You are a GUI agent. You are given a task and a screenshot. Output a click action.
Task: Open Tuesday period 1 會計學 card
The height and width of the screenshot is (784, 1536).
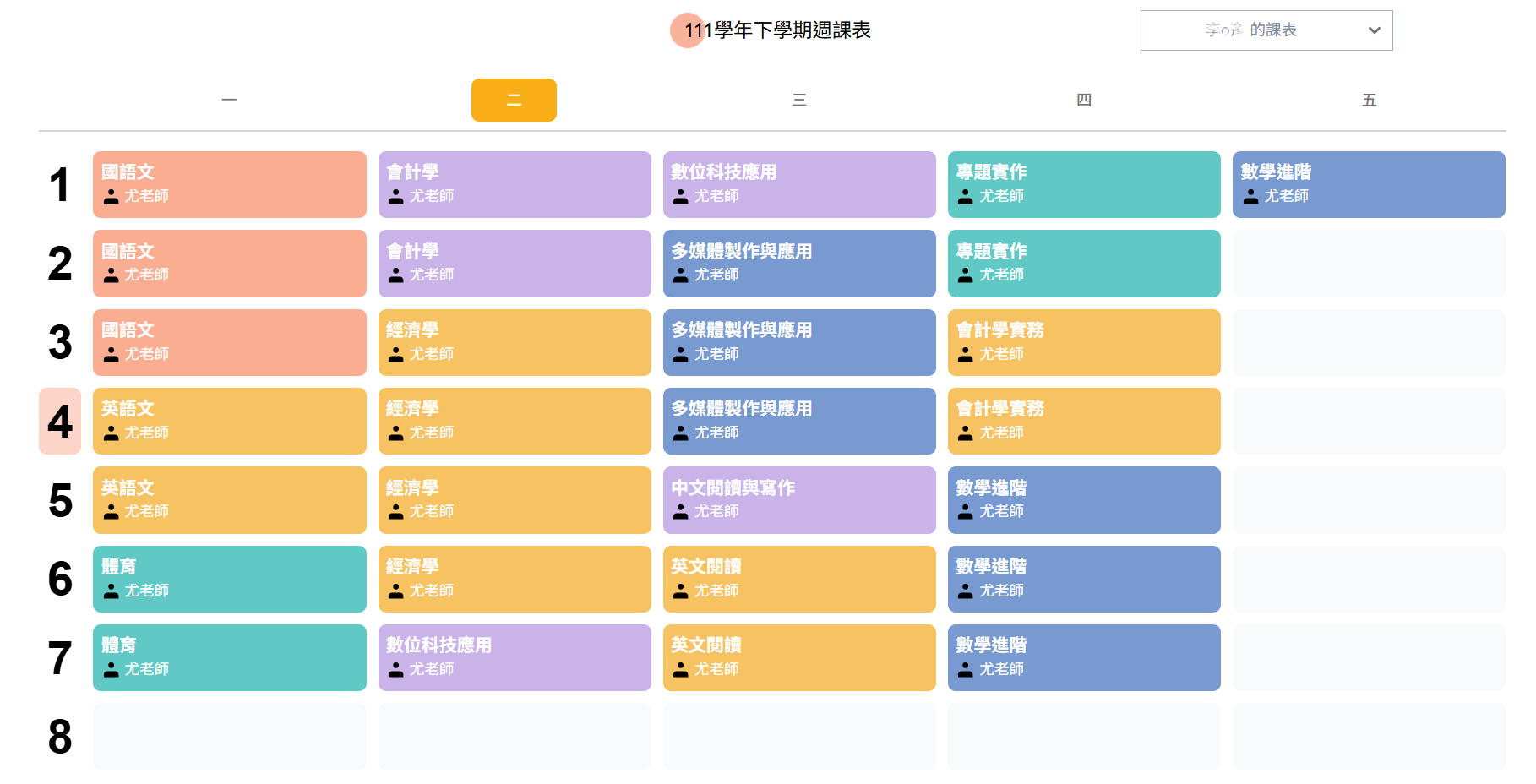[x=515, y=185]
